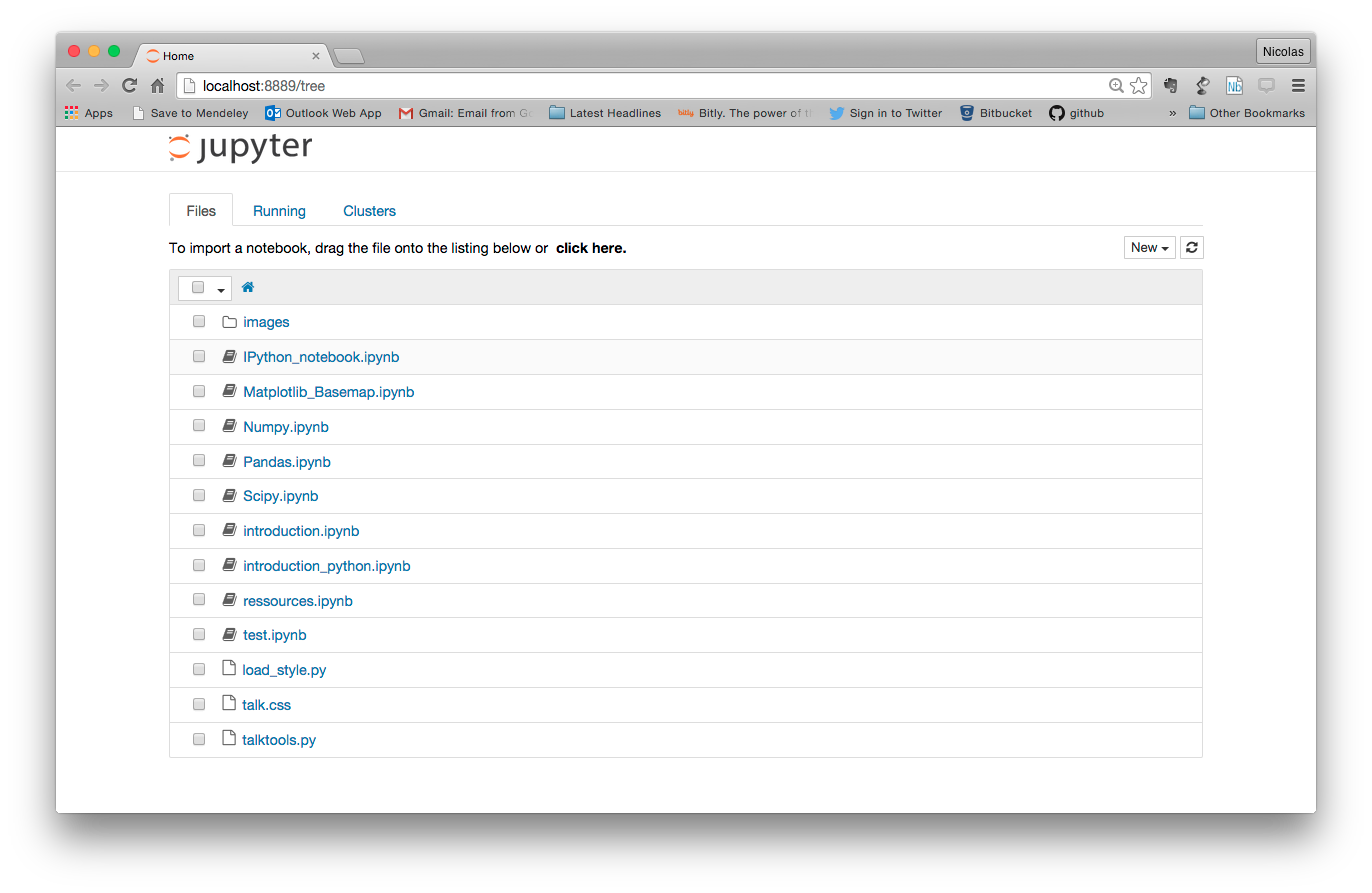Image resolution: width=1372 pixels, height=893 pixels.
Task: Check the ressources.ipynb checkbox
Action: point(199,599)
